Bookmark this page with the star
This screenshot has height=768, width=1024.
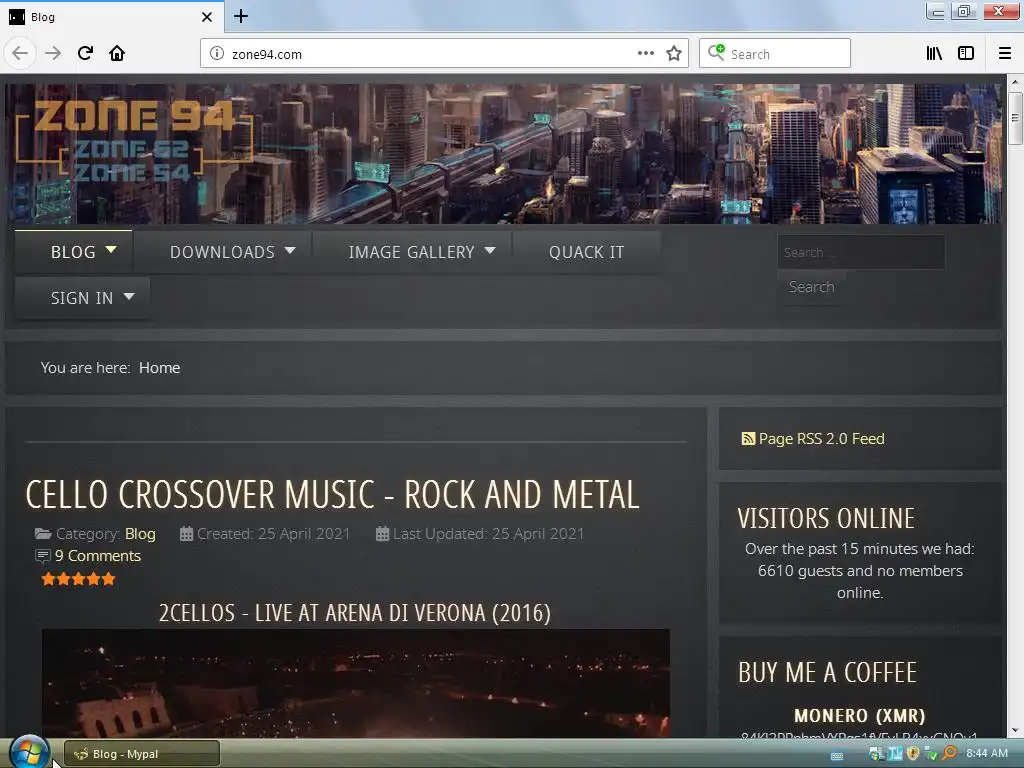coord(674,54)
